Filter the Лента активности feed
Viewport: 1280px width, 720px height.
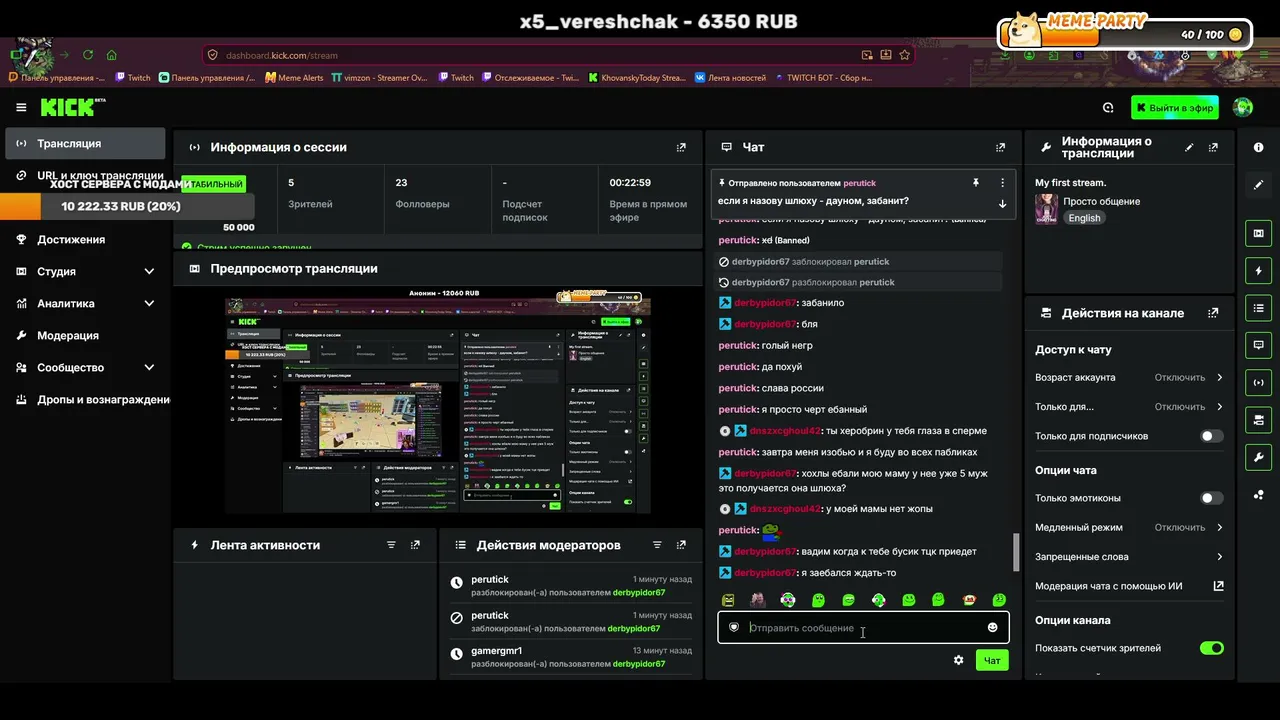tap(391, 545)
